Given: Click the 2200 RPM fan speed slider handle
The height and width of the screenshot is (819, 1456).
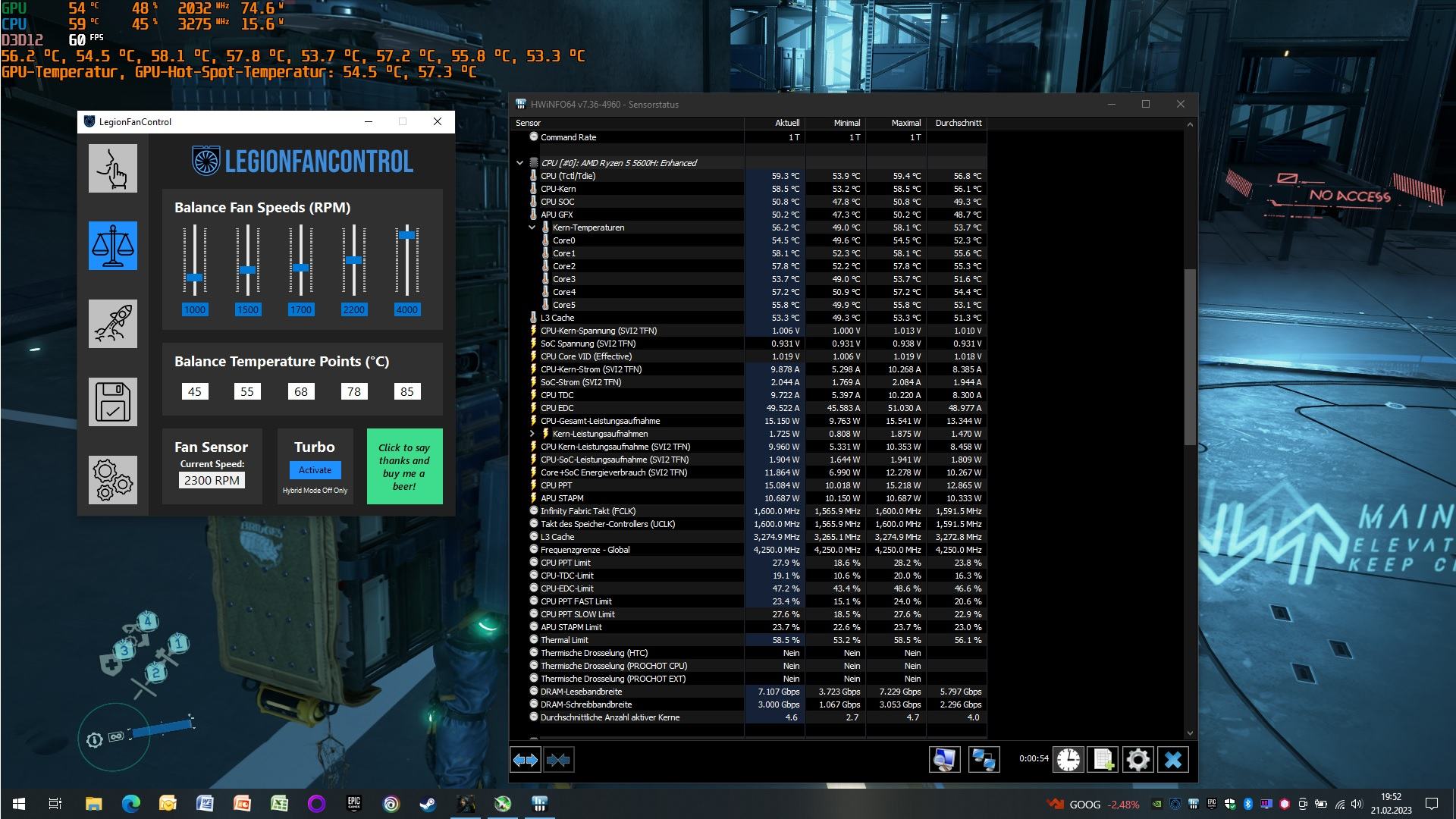Looking at the screenshot, I should (x=353, y=260).
